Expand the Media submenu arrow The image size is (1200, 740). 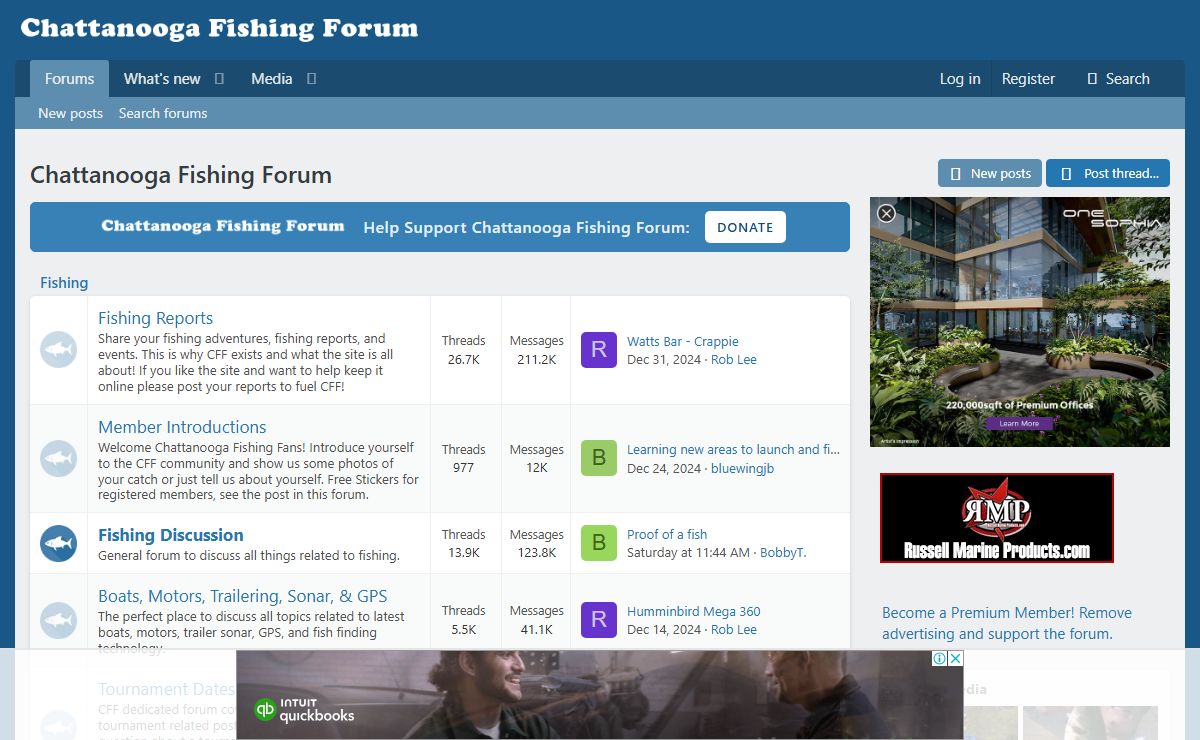coord(311,79)
